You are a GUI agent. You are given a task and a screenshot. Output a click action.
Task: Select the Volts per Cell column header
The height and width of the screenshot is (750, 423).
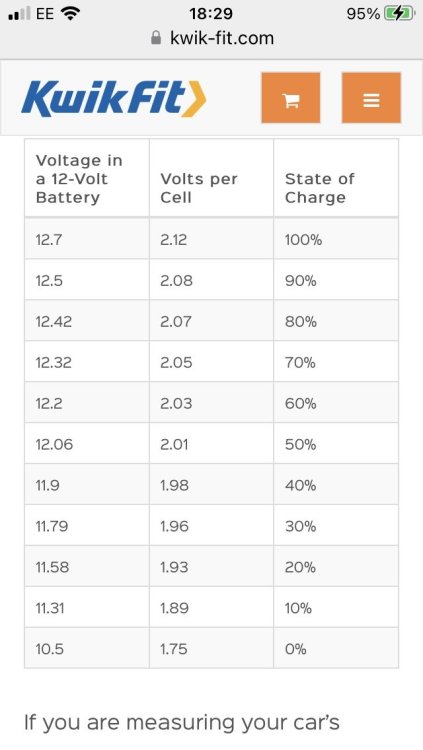(x=212, y=178)
